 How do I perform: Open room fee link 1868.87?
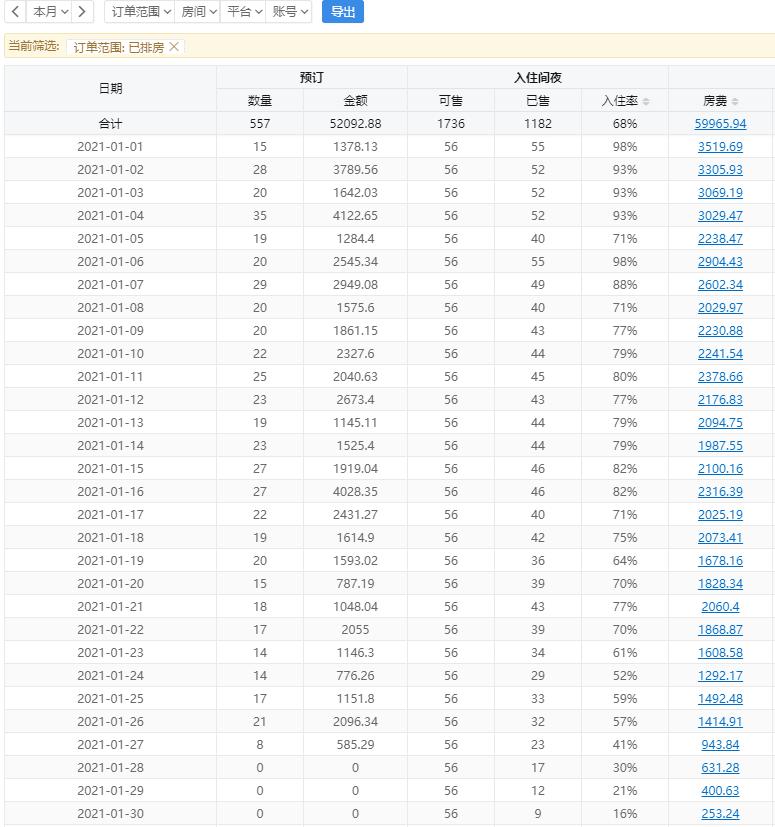tap(720, 630)
